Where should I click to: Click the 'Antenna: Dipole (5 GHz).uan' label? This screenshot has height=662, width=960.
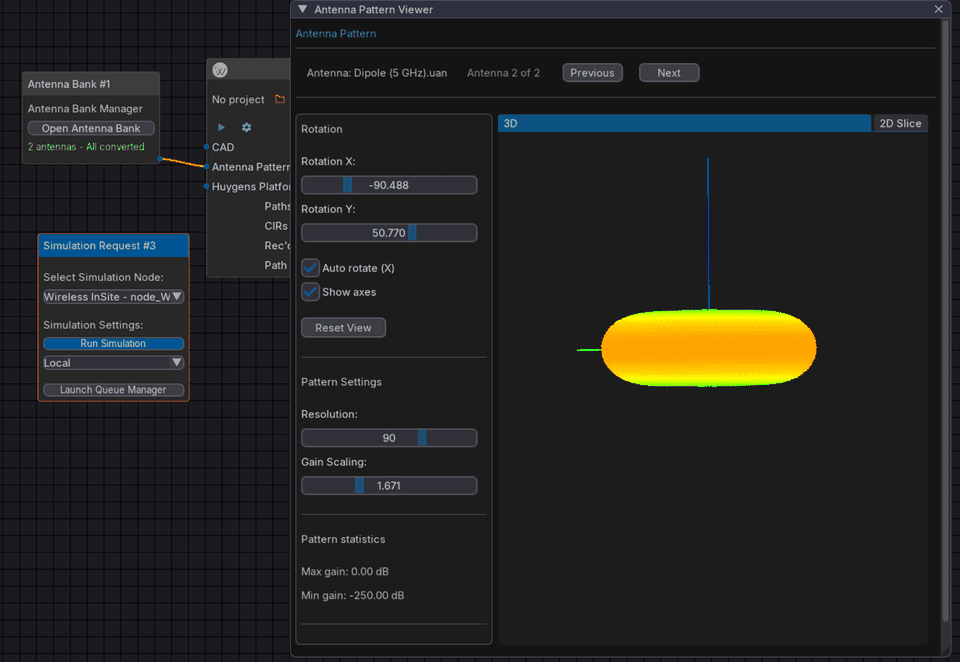(377, 73)
